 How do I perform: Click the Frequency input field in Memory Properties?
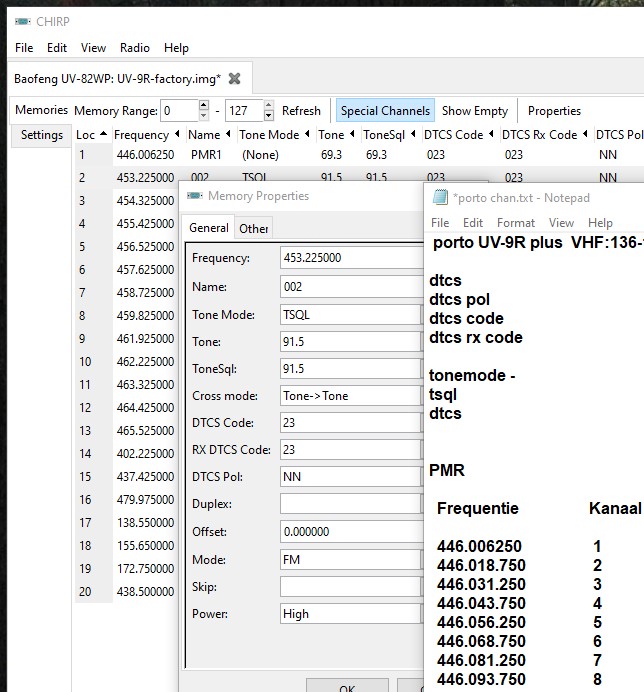tap(352, 258)
